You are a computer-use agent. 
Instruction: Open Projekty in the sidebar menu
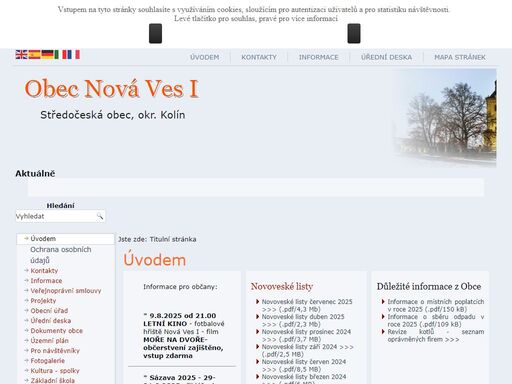43,301
